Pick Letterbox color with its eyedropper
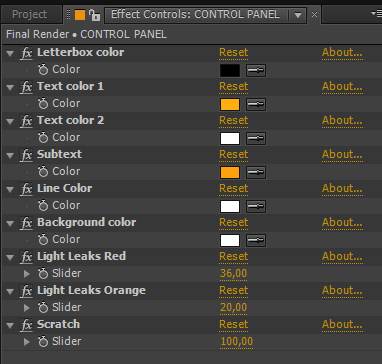 click(256, 71)
